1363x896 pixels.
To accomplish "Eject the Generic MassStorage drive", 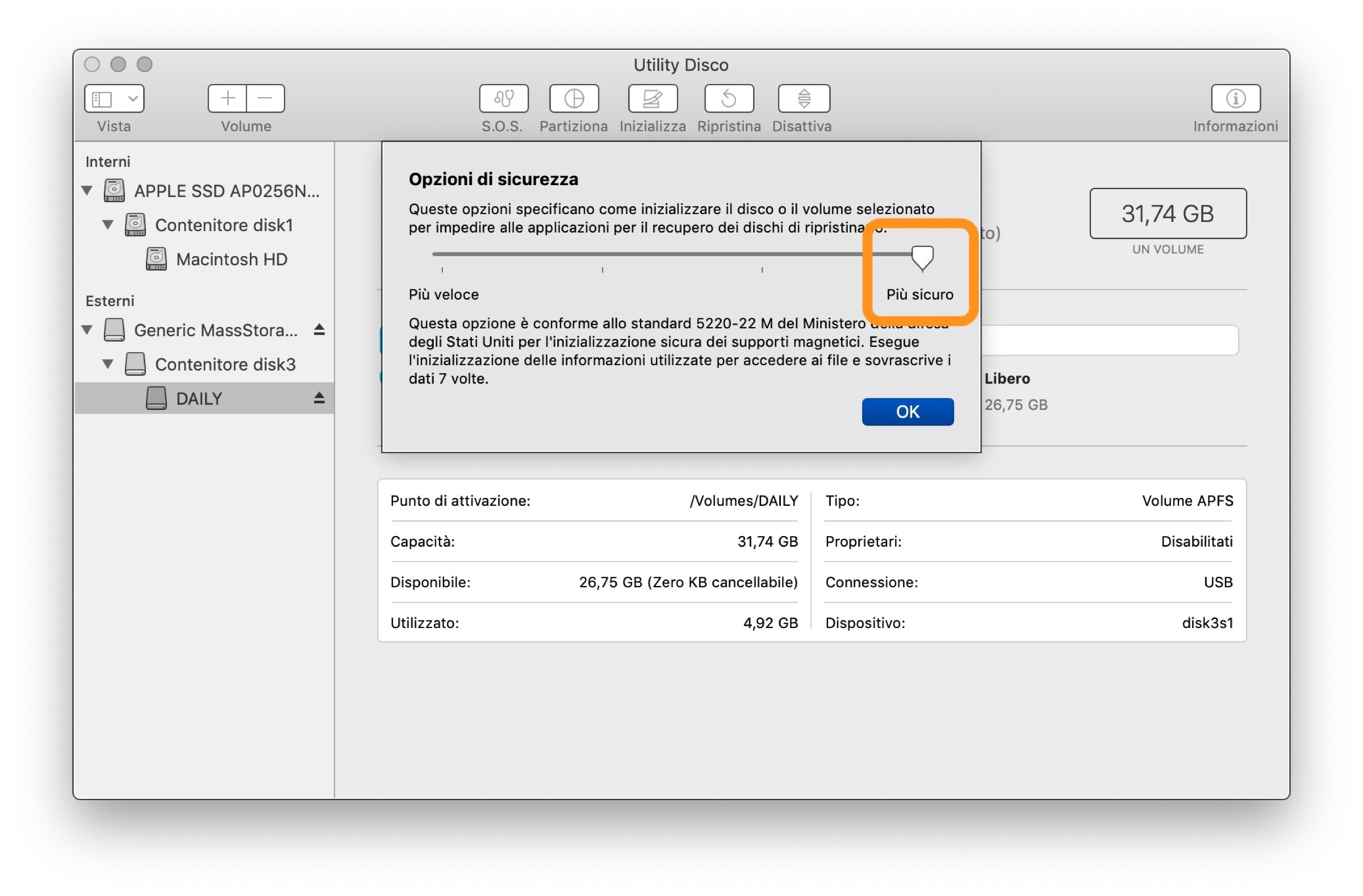I will (319, 330).
